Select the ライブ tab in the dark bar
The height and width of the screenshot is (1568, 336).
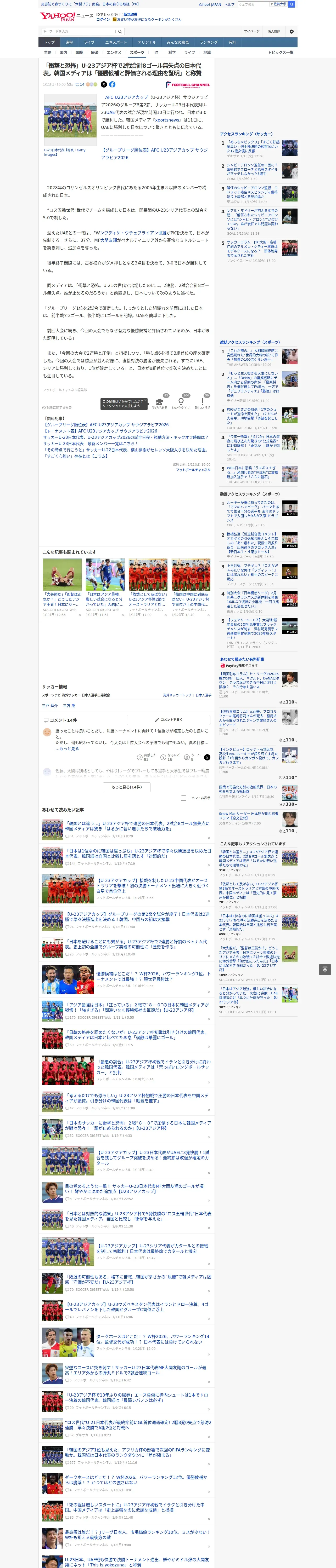tap(89, 43)
